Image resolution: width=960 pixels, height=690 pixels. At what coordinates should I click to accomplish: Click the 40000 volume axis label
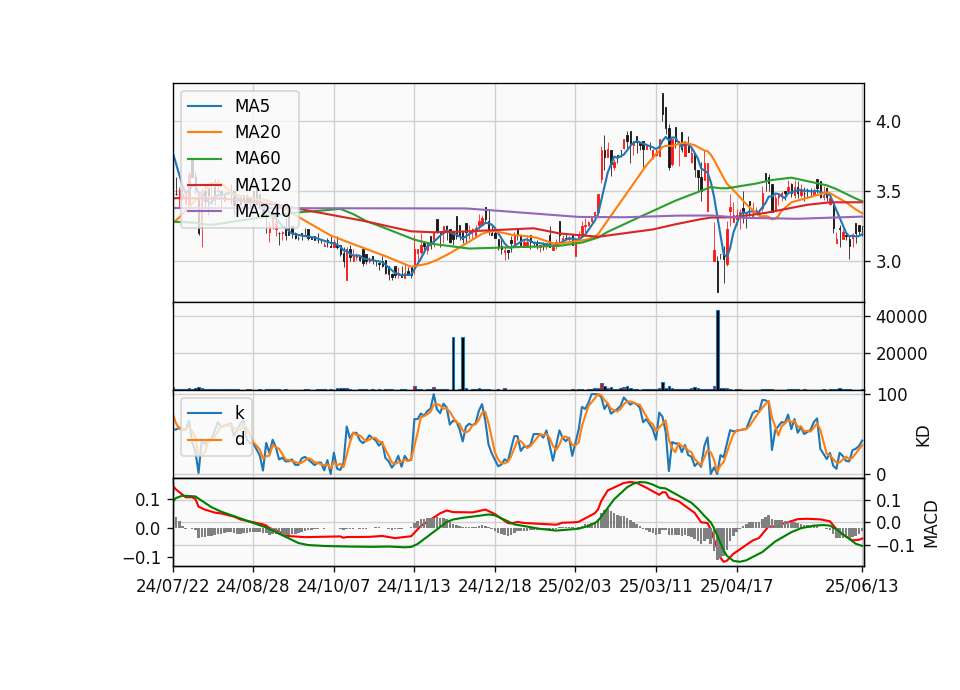(x=901, y=317)
